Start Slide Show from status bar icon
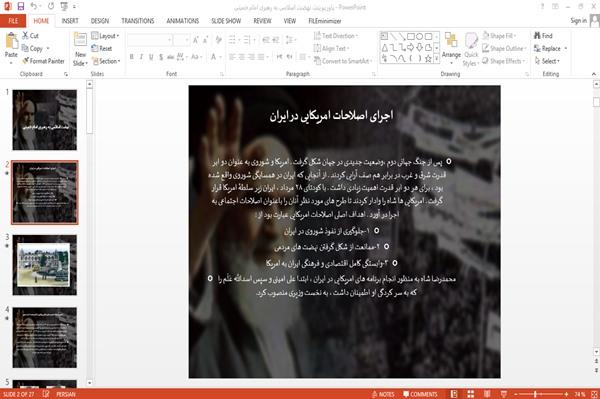 (504, 394)
